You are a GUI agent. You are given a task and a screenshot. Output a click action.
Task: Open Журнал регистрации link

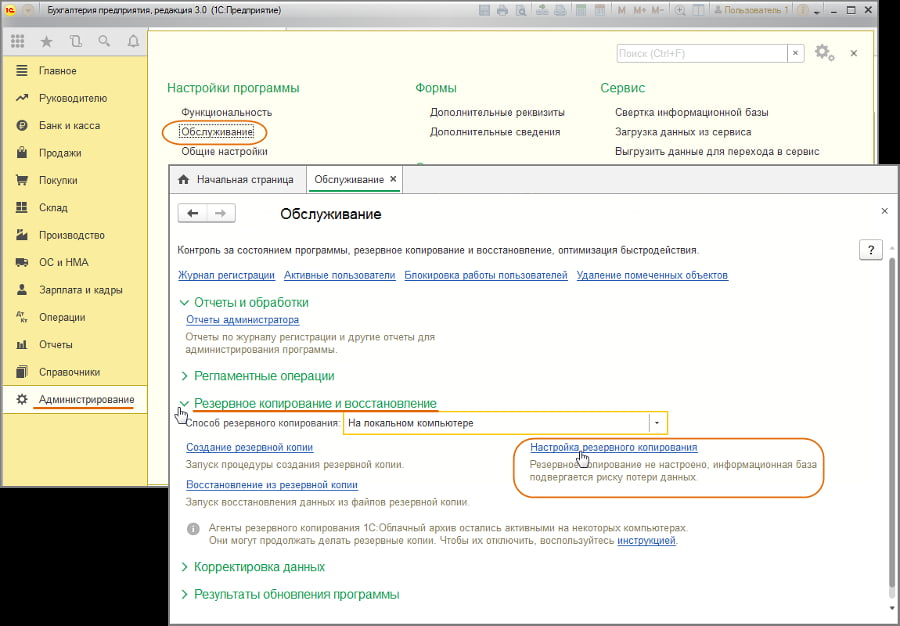[226, 275]
